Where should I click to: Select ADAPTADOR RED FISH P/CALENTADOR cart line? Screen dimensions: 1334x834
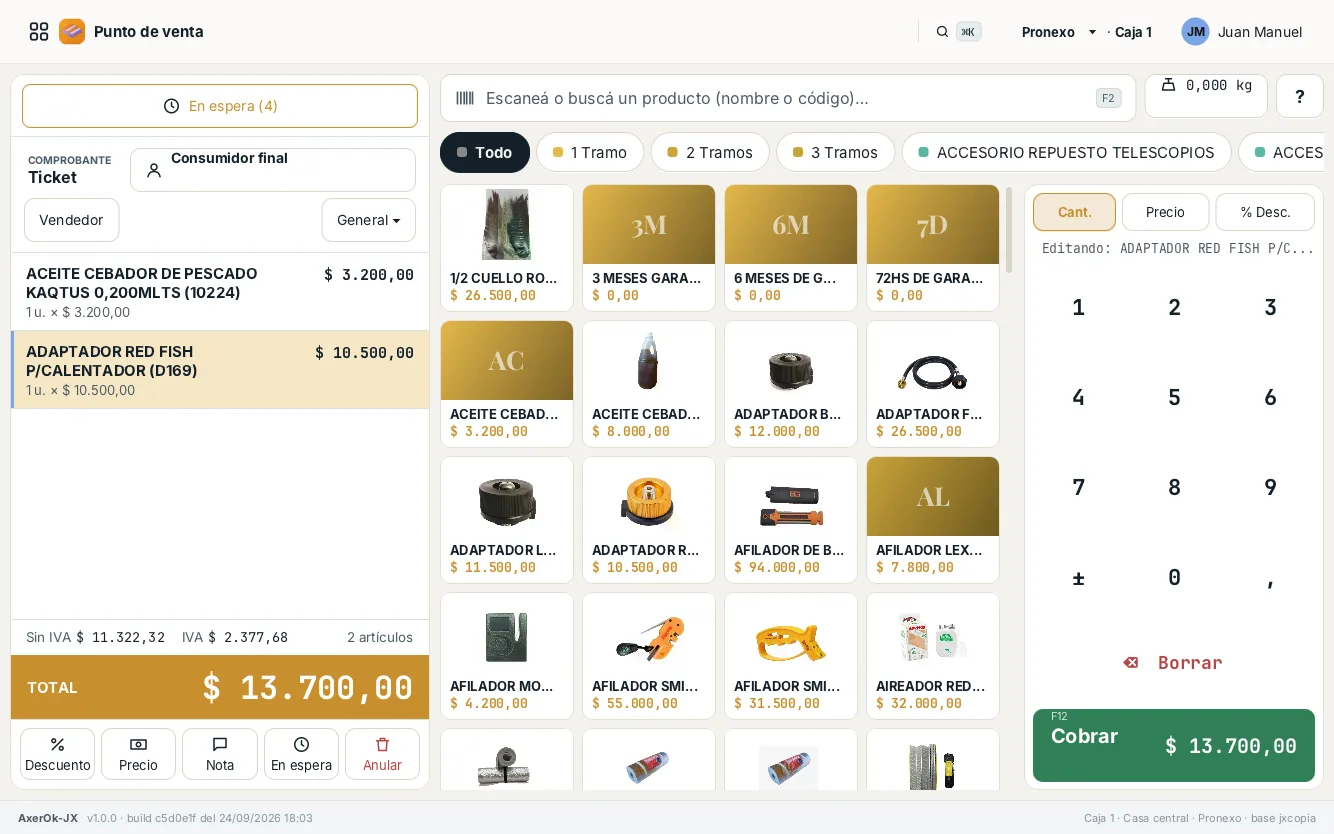coord(220,370)
